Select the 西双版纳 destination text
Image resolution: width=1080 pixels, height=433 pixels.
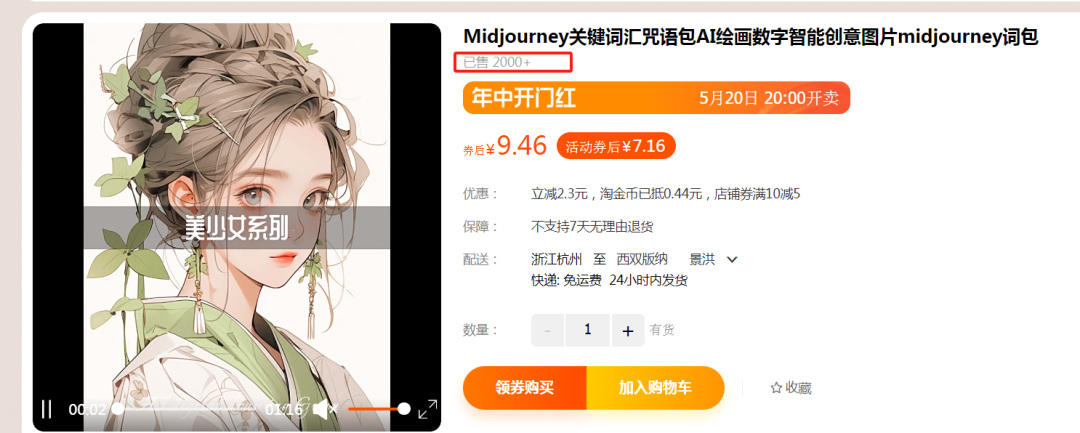pos(641,260)
